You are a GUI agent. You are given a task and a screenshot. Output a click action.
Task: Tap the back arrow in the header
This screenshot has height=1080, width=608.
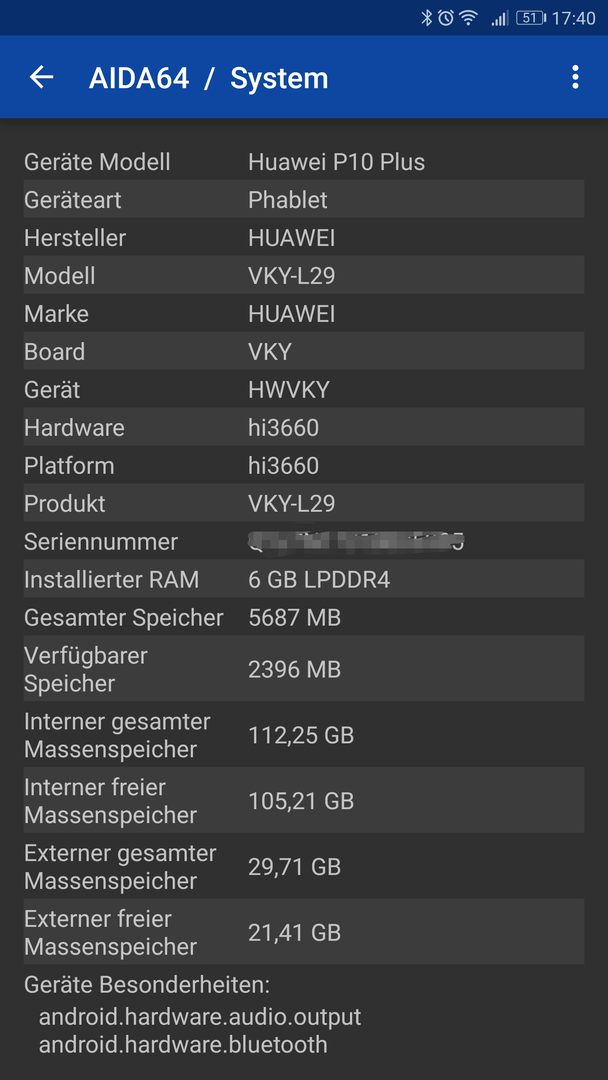coord(41,77)
